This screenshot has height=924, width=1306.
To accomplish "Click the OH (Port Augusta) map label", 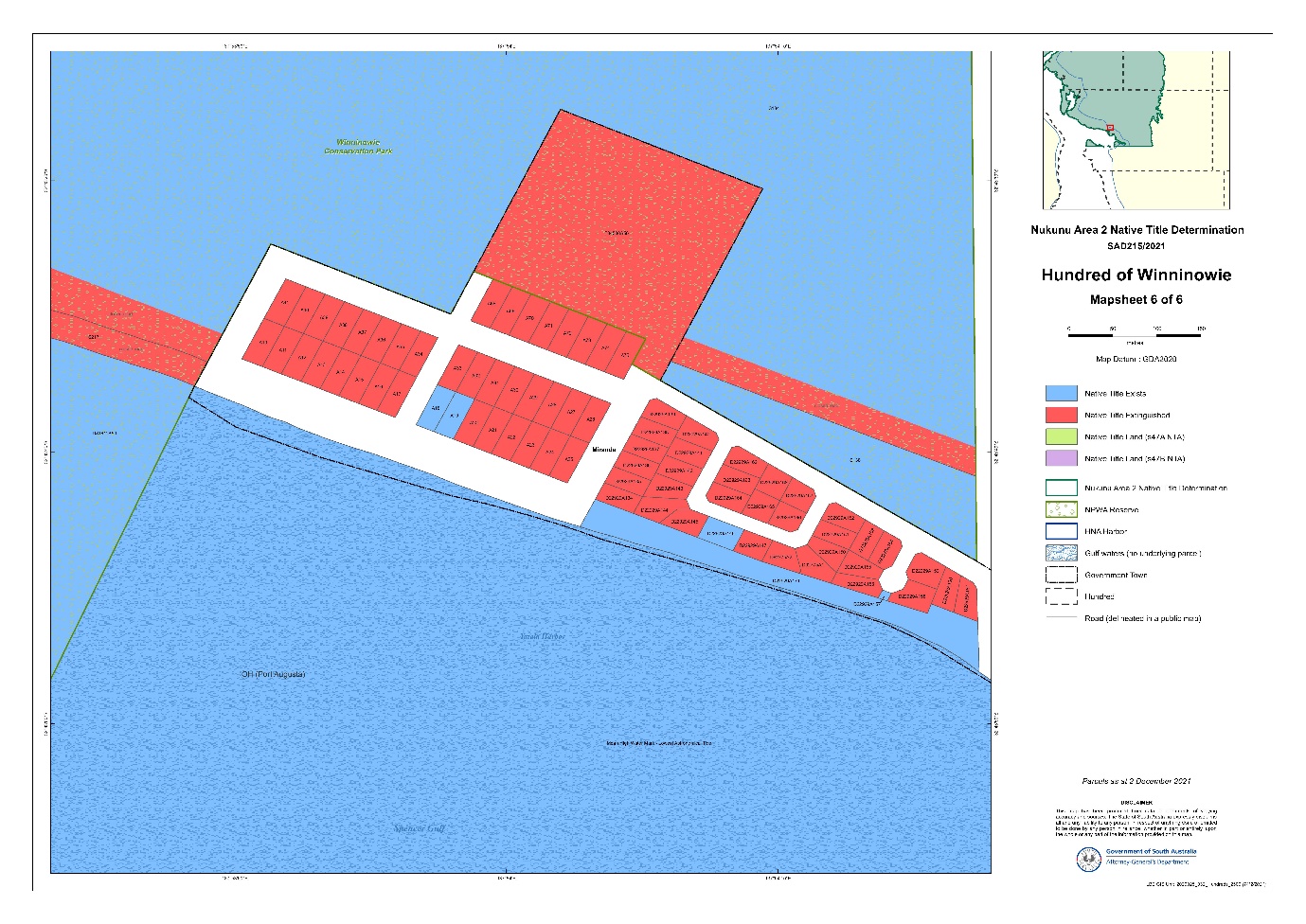I will 273,674.
